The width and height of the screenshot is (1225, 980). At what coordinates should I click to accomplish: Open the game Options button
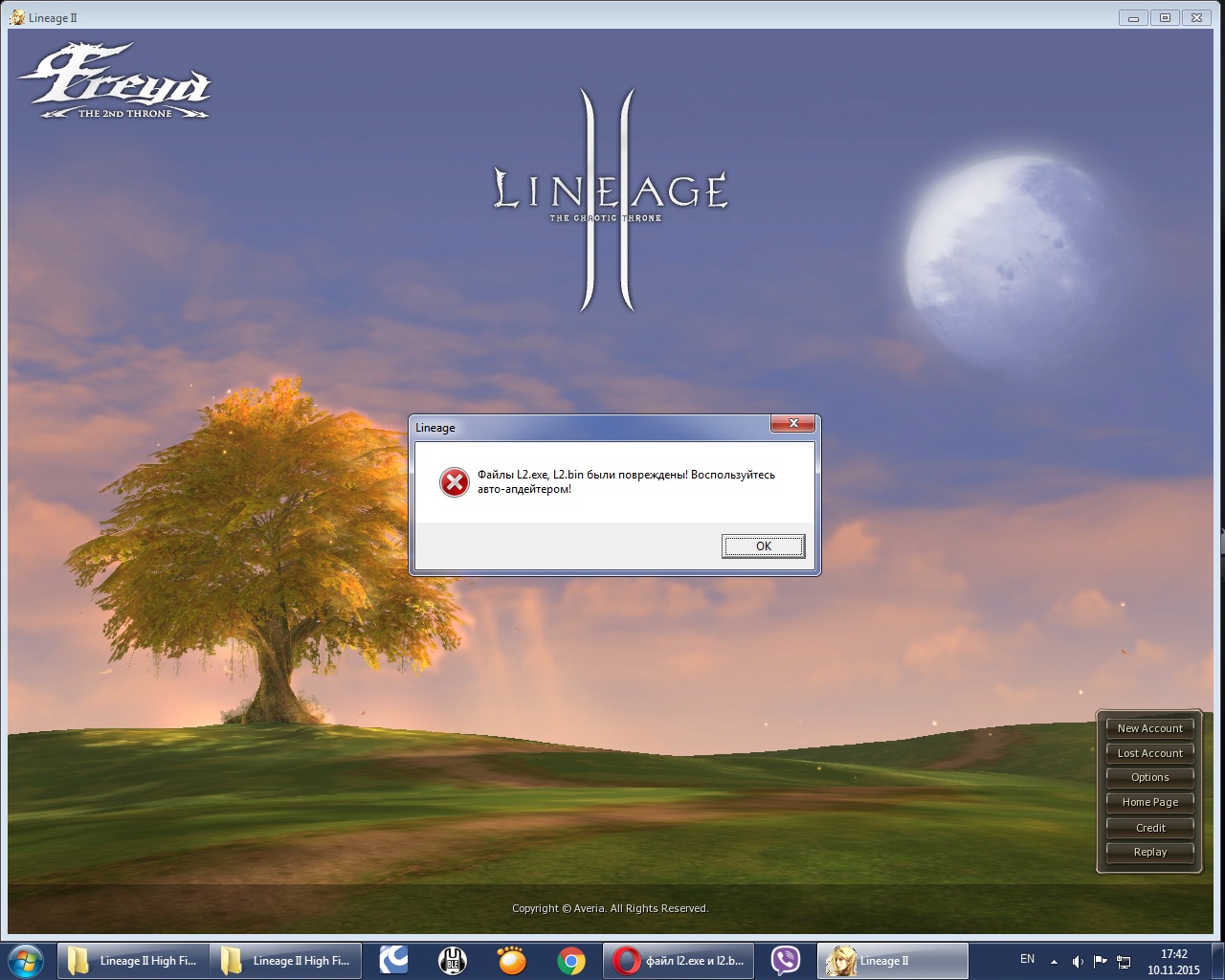point(1149,777)
